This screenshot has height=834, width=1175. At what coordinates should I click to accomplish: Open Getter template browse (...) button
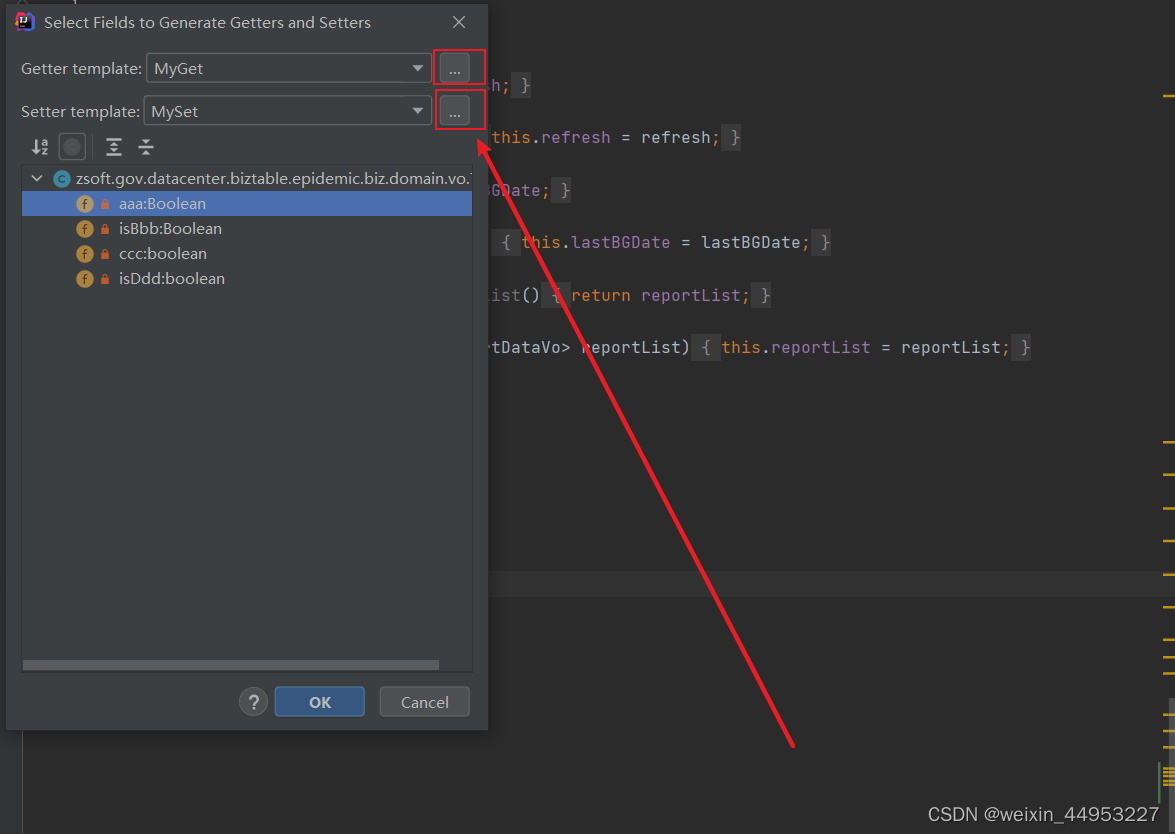click(x=455, y=68)
